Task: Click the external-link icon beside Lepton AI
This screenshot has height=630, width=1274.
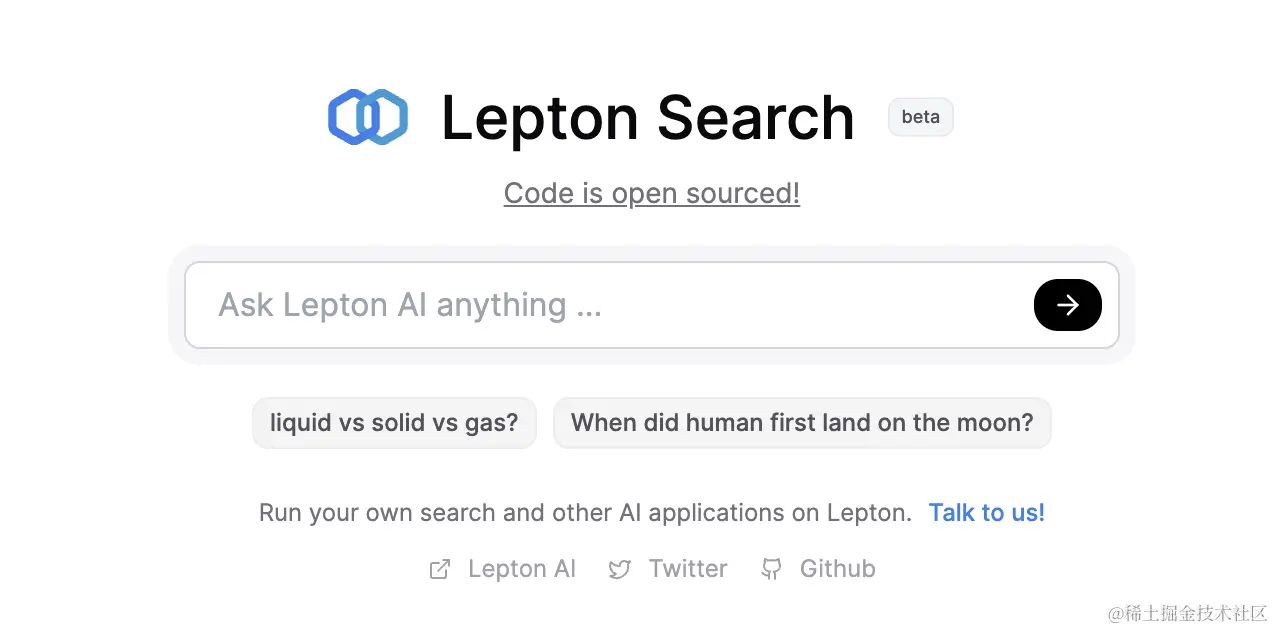Action: 439,569
